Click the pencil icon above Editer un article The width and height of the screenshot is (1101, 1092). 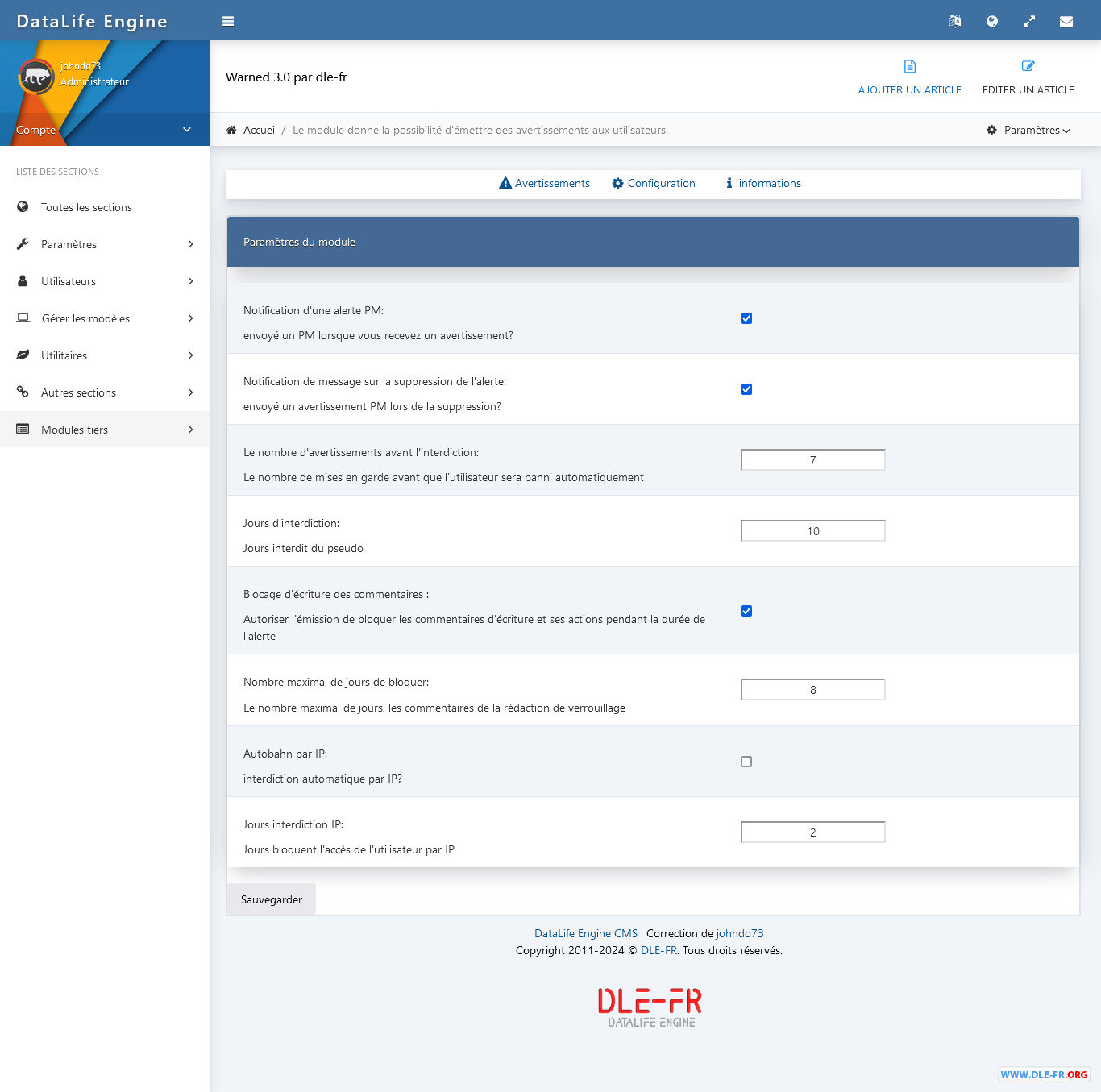[1028, 66]
